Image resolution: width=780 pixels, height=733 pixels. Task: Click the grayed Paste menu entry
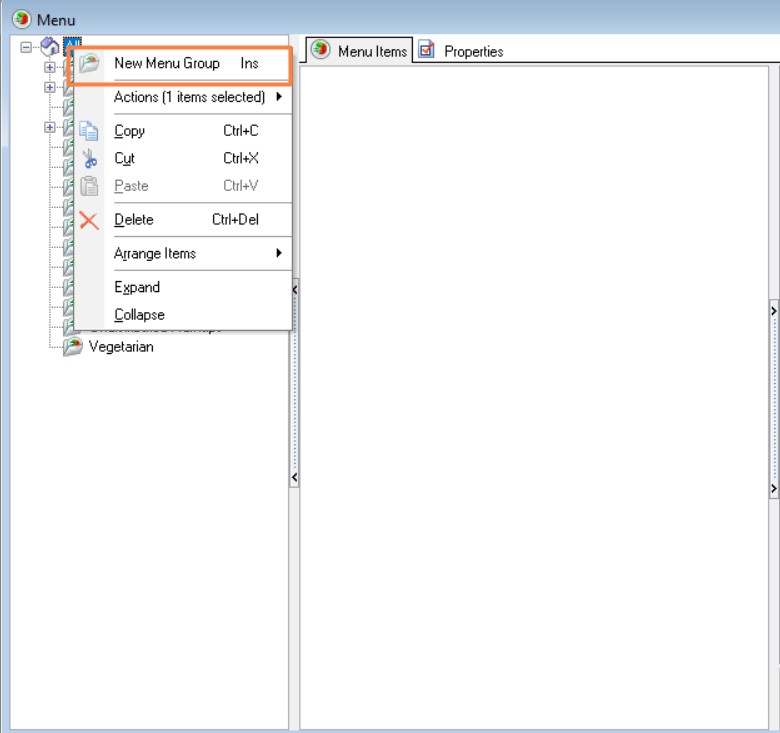(182, 185)
